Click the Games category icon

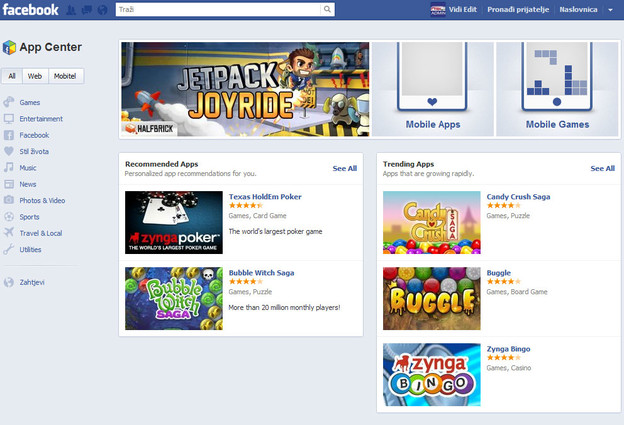click(x=9, y=102)
